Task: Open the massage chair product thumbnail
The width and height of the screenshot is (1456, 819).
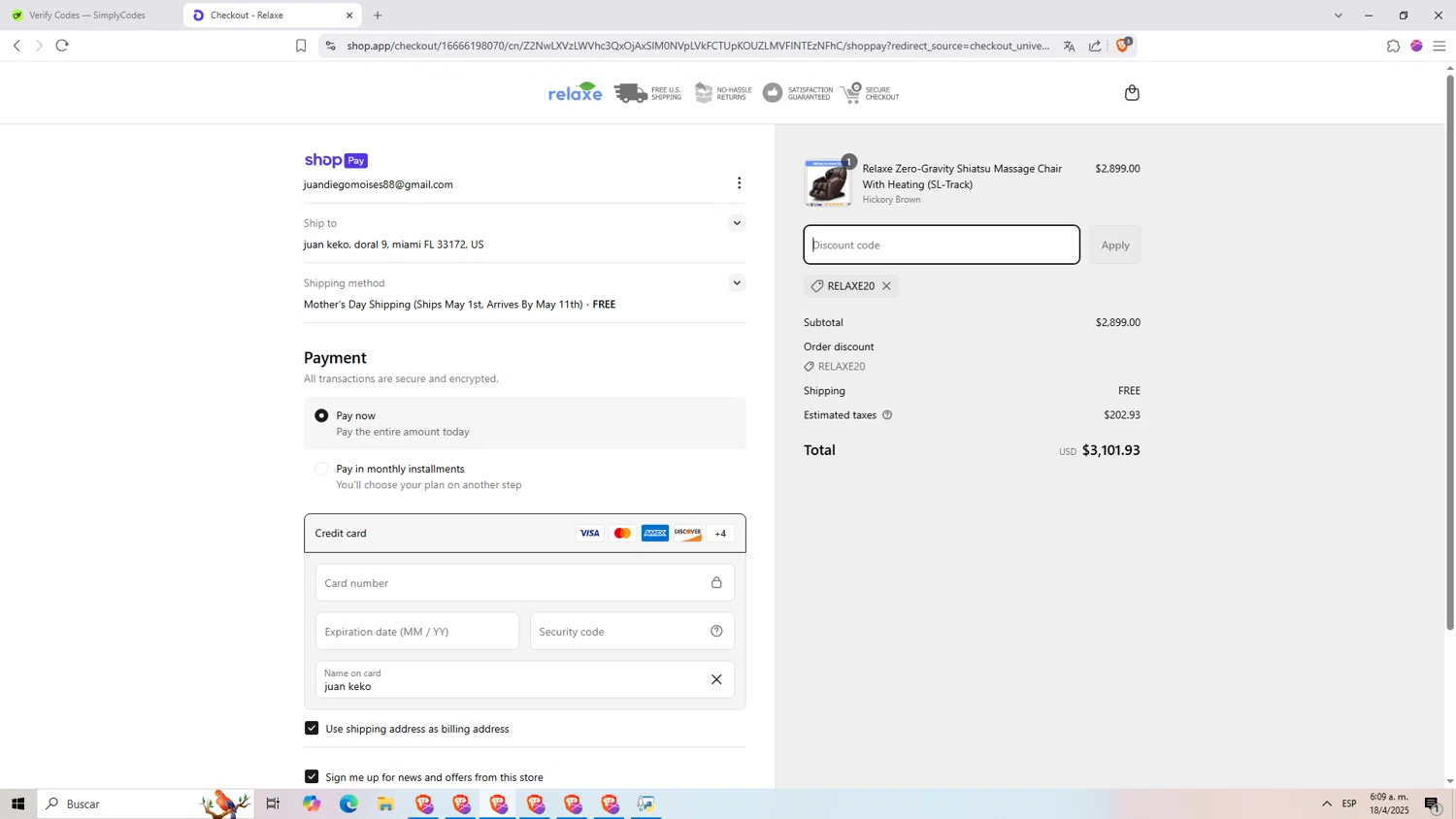Action: [x=828, y=183]
